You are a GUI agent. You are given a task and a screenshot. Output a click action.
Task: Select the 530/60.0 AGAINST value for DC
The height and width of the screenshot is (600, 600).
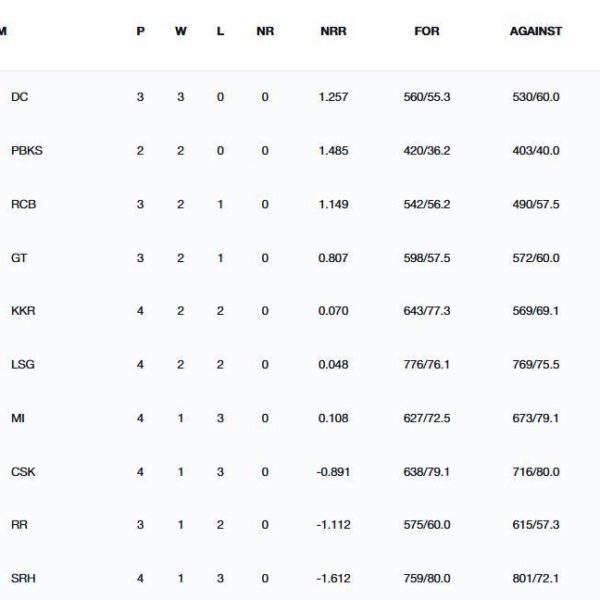536,97
